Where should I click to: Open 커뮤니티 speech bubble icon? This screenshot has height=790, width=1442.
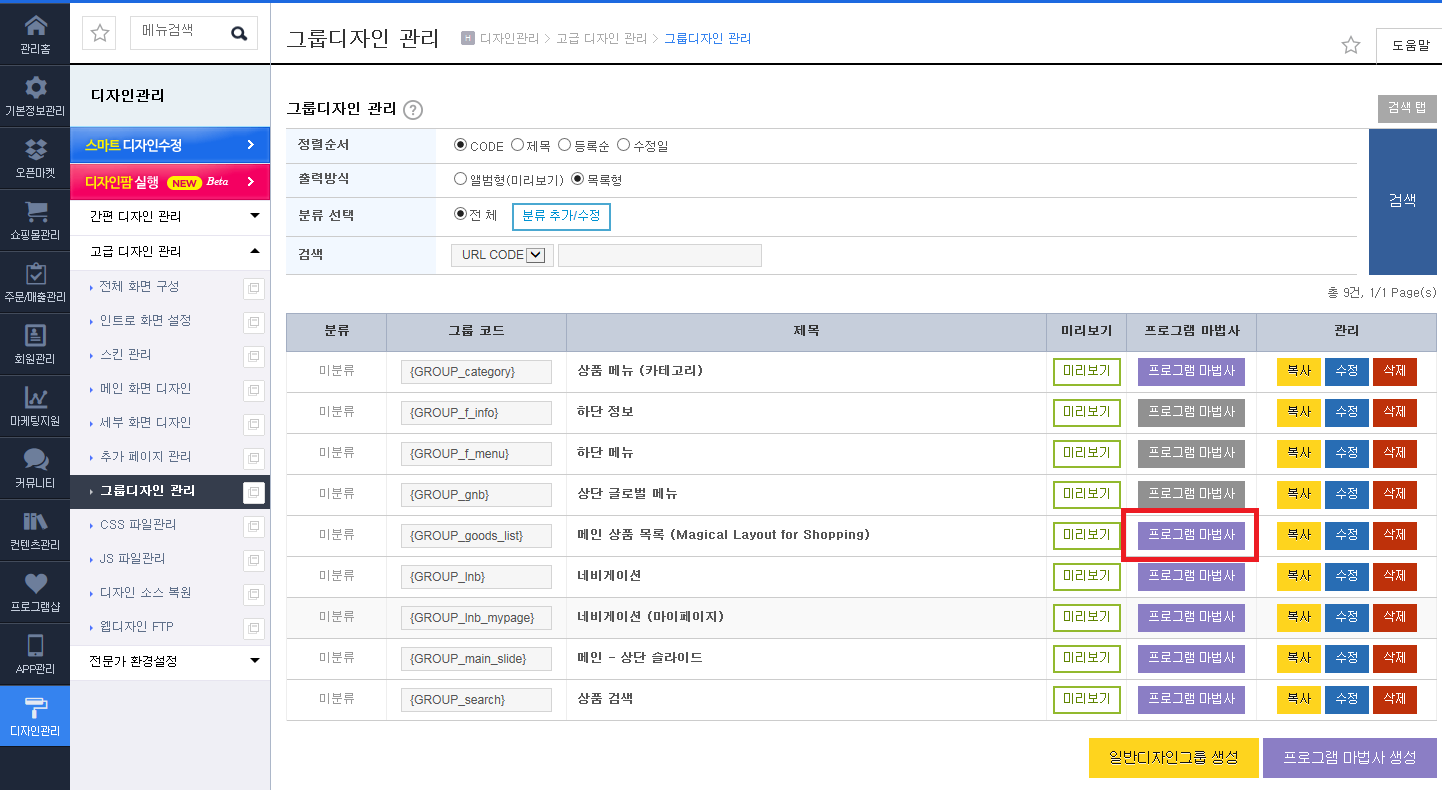click(x=35, y=459)
